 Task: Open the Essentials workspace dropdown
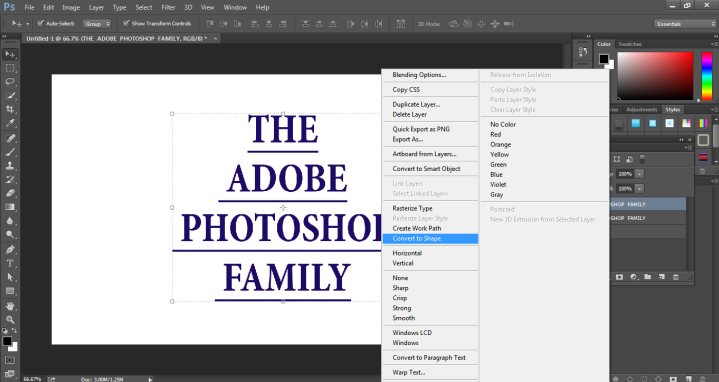pos(685,24)
